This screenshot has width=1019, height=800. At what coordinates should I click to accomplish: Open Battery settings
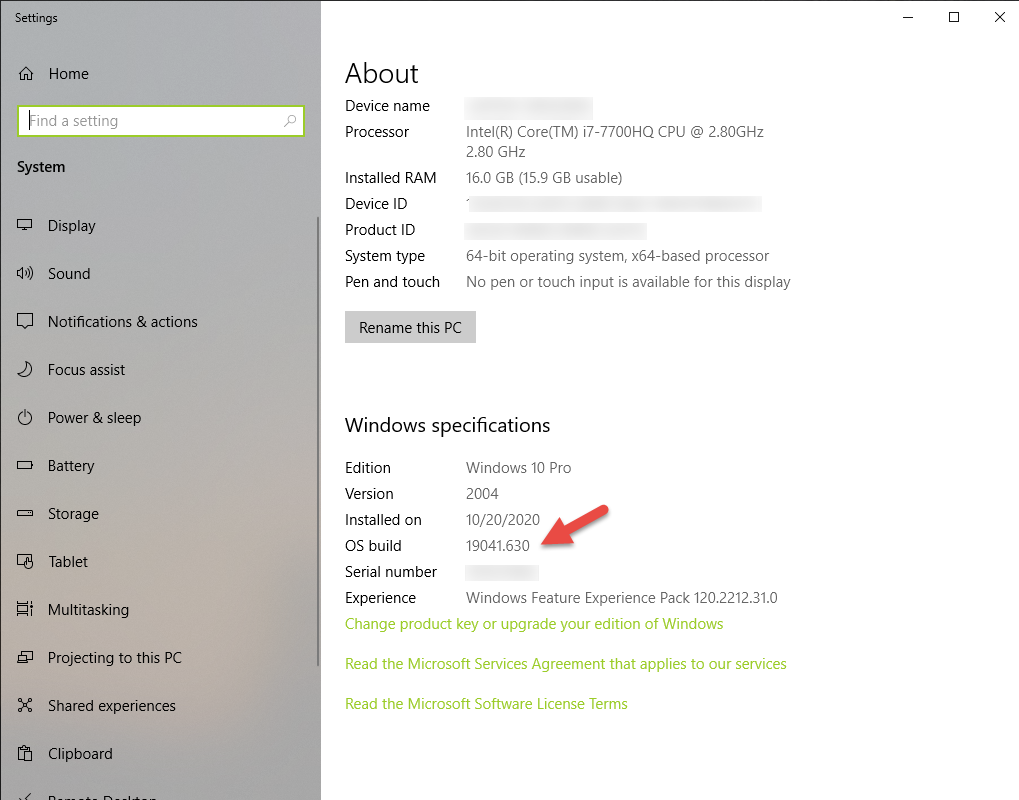(71, 466)
